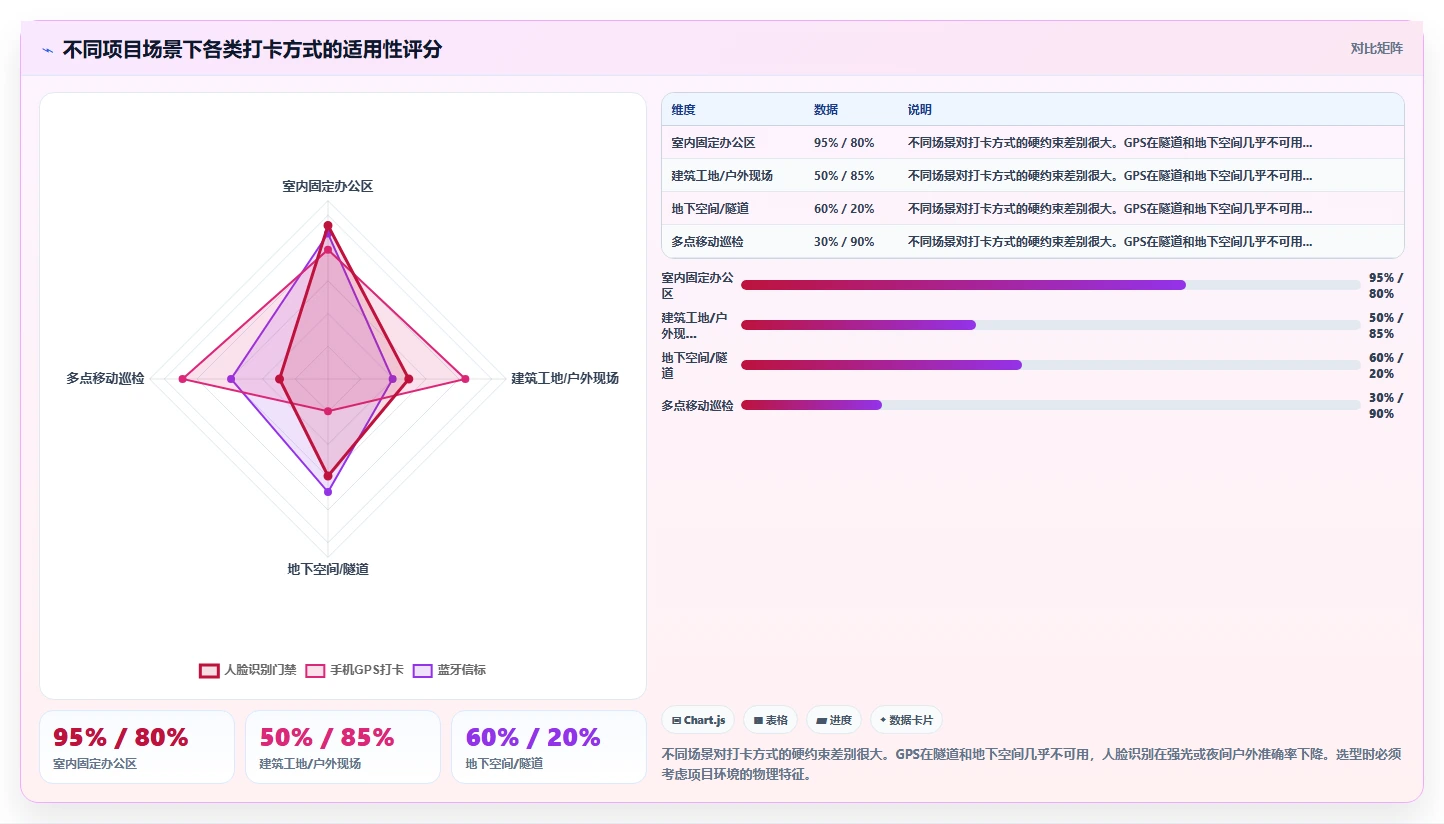The height and width of the screenshot is (824, 1444).
Task: Click the lightning icon beside the card title
Action: [47, 50]
